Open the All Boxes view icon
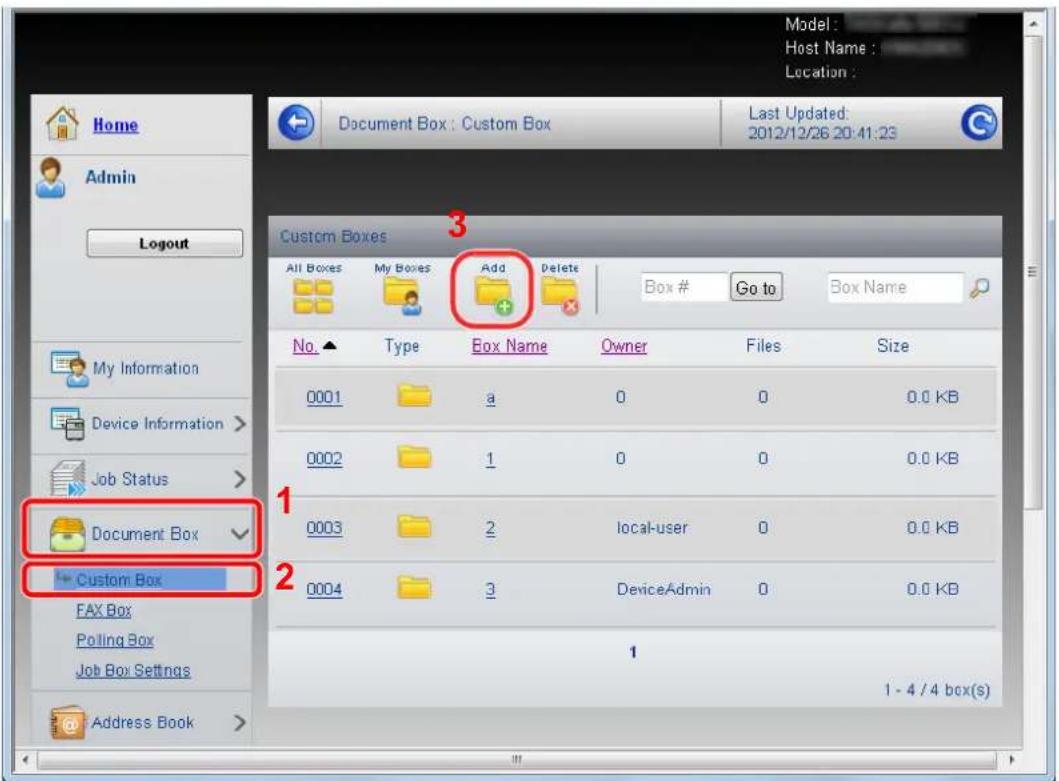Image resolution: width=1059 pixels, height=781 pixels. coord(313,297)
